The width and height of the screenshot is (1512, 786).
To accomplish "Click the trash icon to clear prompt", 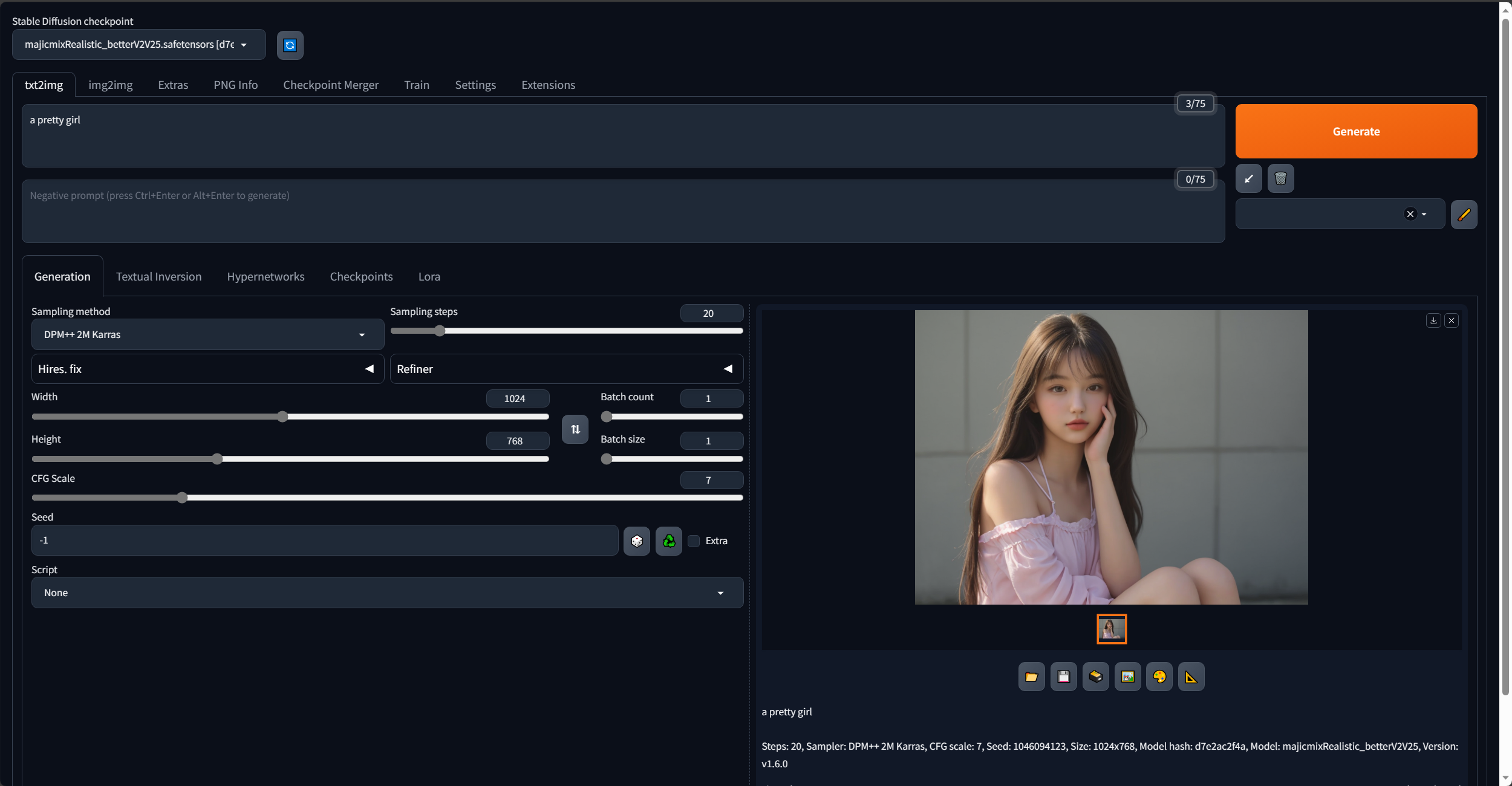I will [1280, 179].
